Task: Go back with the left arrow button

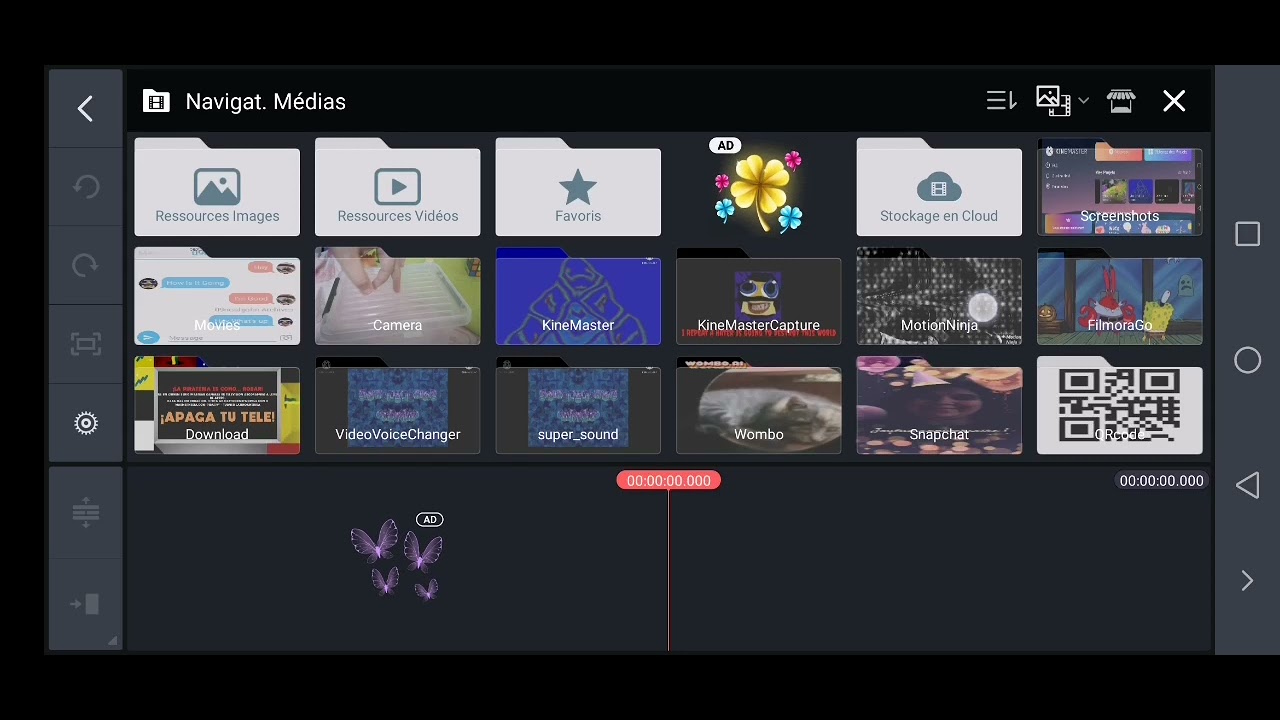Action: click(x=85, y=108)
